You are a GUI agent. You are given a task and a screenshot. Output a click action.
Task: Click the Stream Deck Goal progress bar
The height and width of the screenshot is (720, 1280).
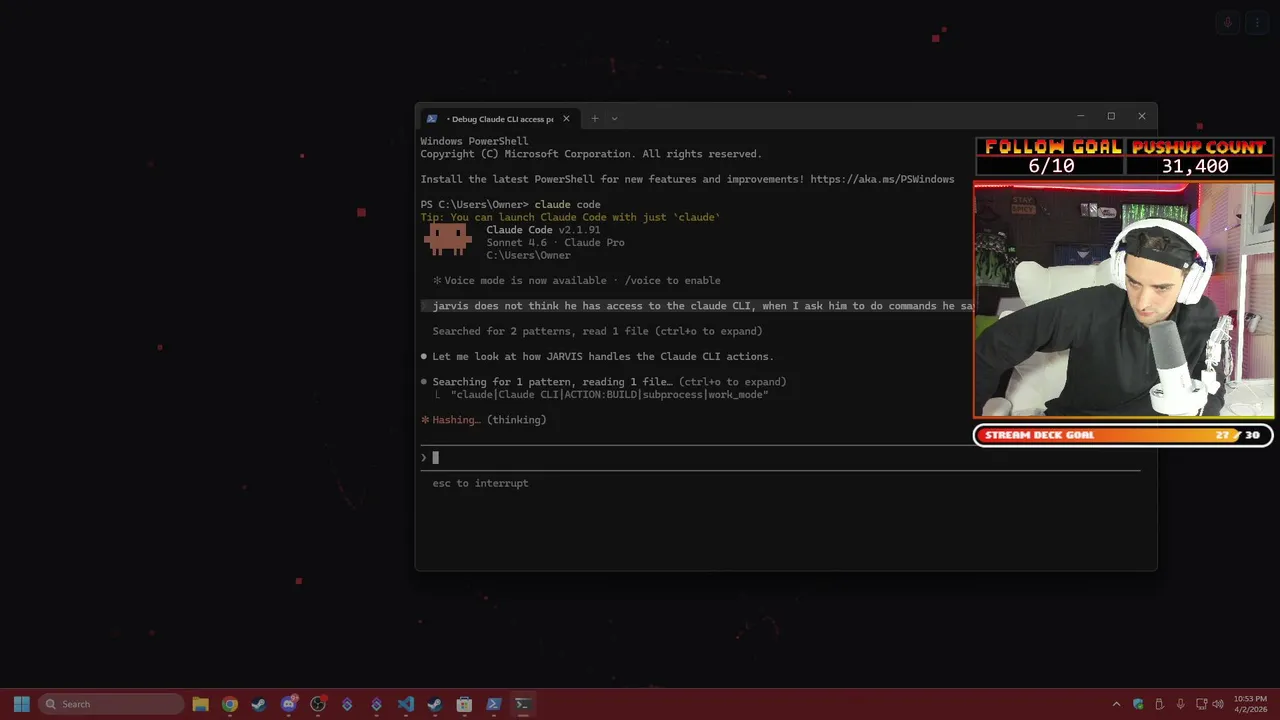(1123, 435)
